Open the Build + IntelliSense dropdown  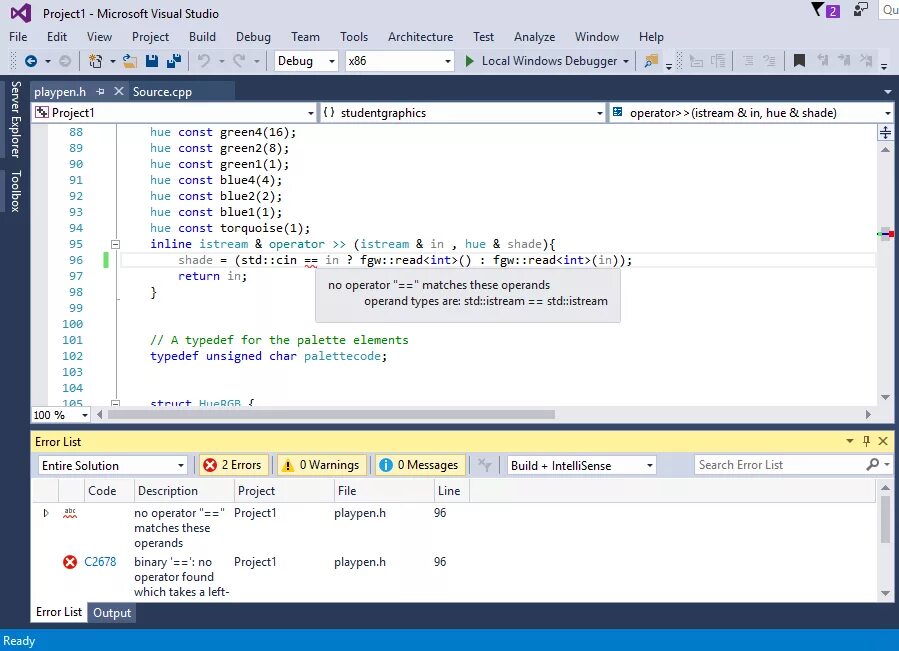click(x=581, y=465)
